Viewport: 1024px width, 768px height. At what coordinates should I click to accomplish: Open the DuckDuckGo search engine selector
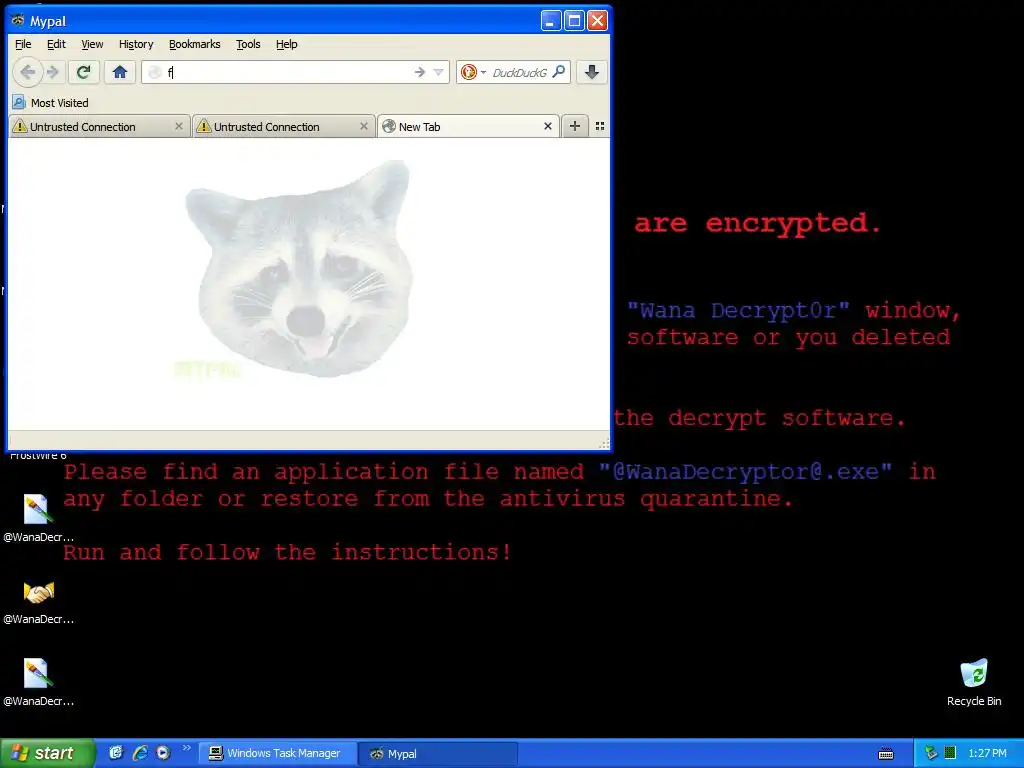click(x=473, y=72)
